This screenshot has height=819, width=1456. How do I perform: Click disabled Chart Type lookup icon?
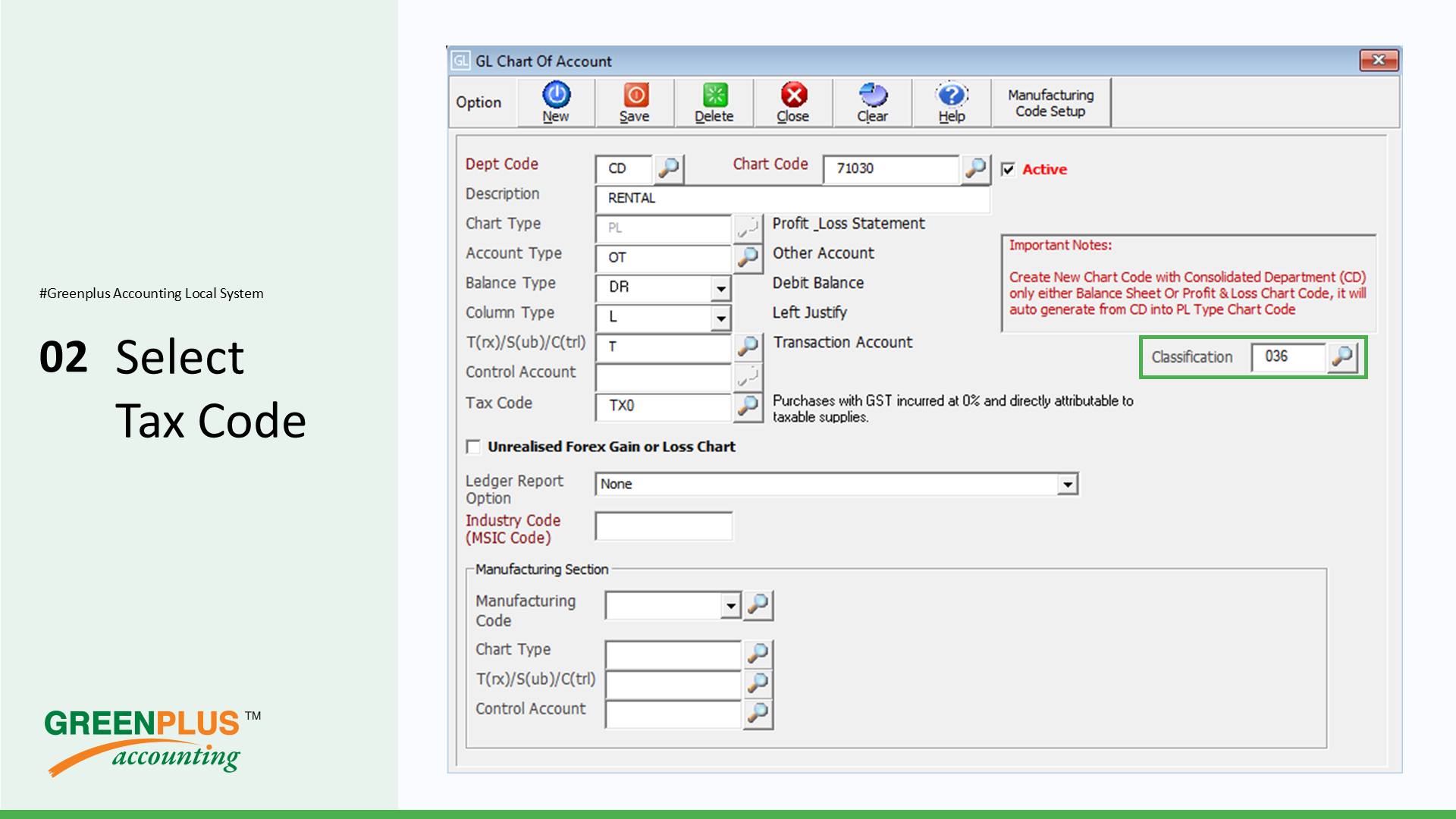(x=748, y=227)
